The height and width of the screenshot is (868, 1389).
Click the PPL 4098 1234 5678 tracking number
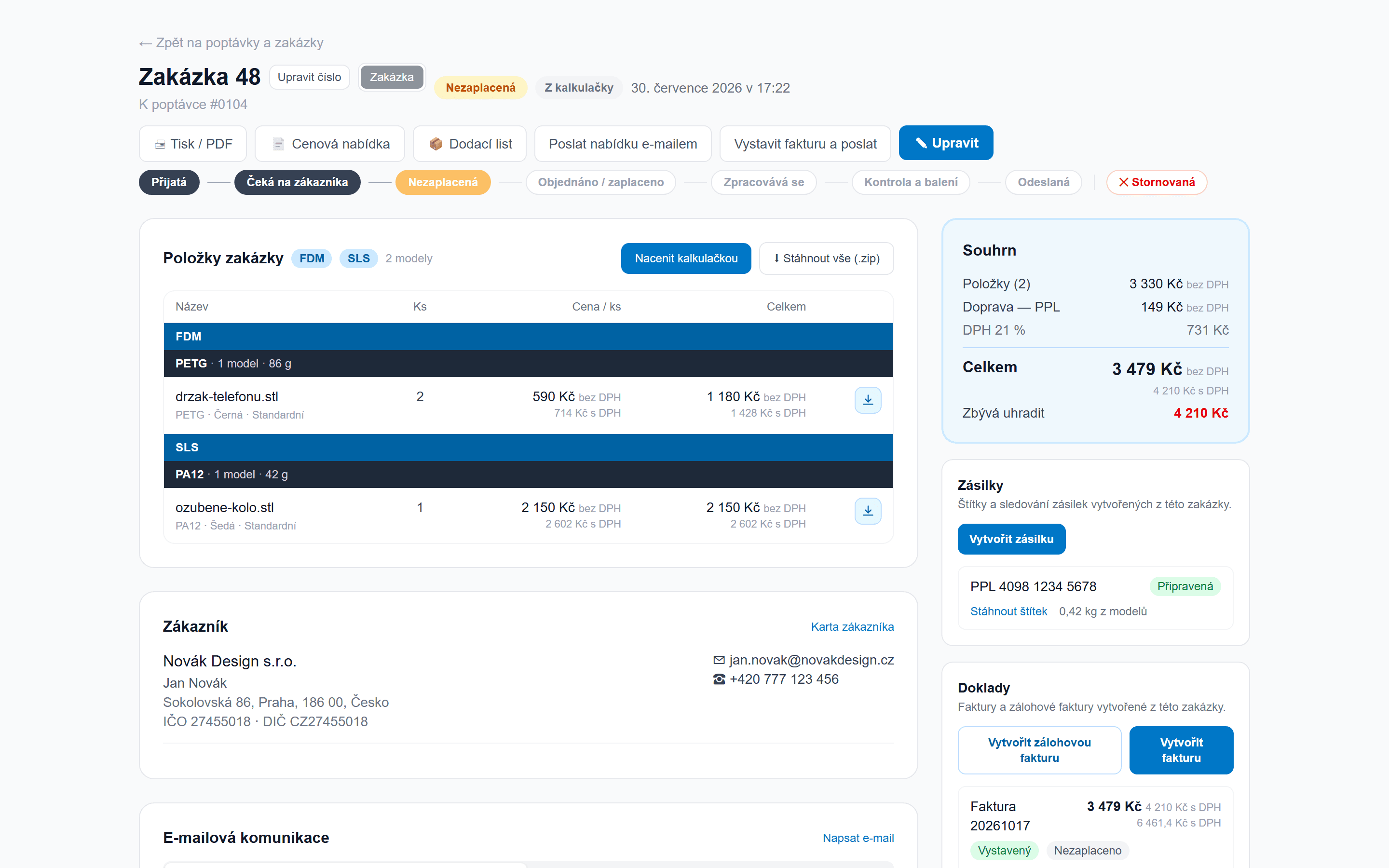1033,586
